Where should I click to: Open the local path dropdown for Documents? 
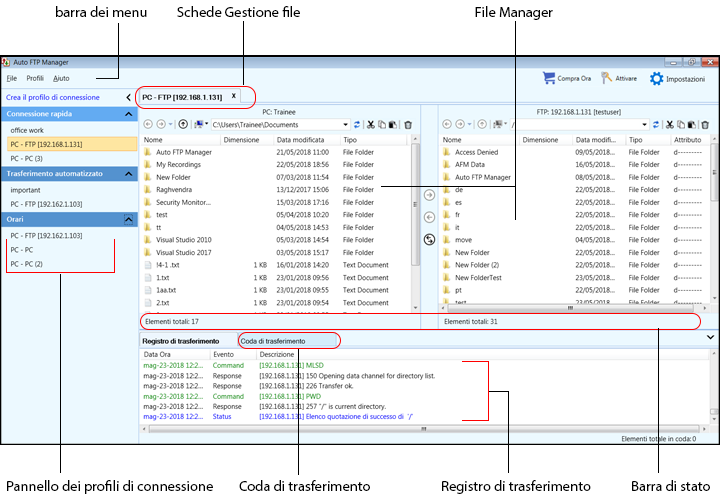(345, 125)
